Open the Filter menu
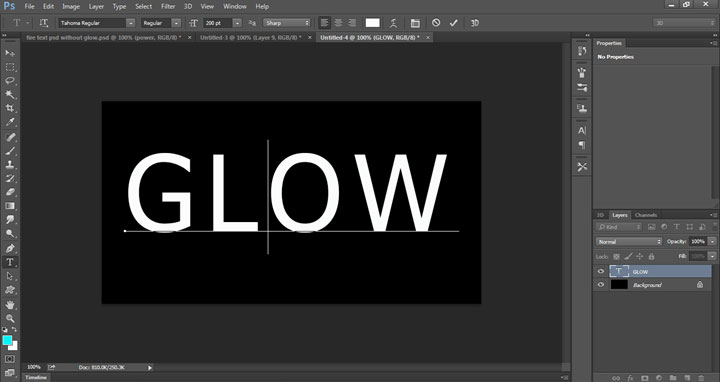The width and height of the screenshot is (720, 382). point(168,6)
